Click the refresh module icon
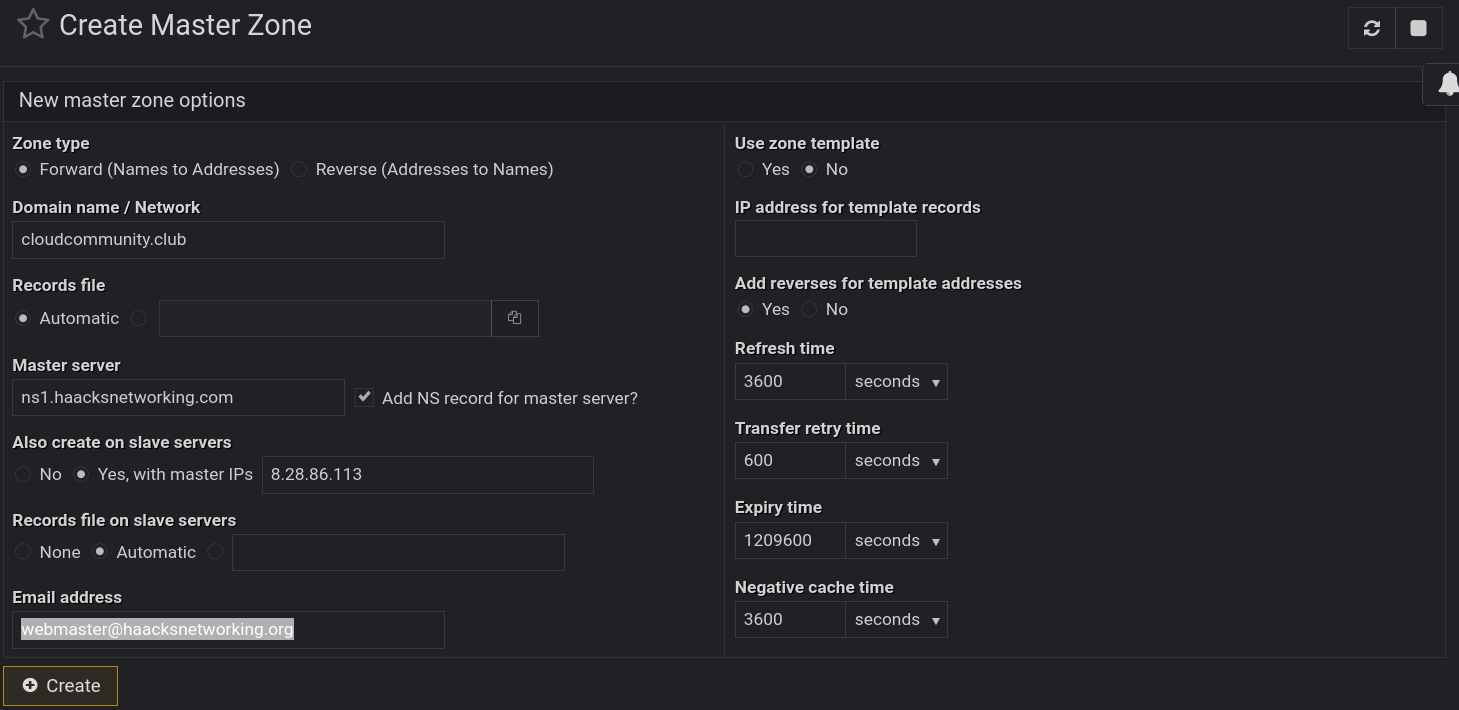The height and width of the screenshot is (710, 1459). point(1371,28)
